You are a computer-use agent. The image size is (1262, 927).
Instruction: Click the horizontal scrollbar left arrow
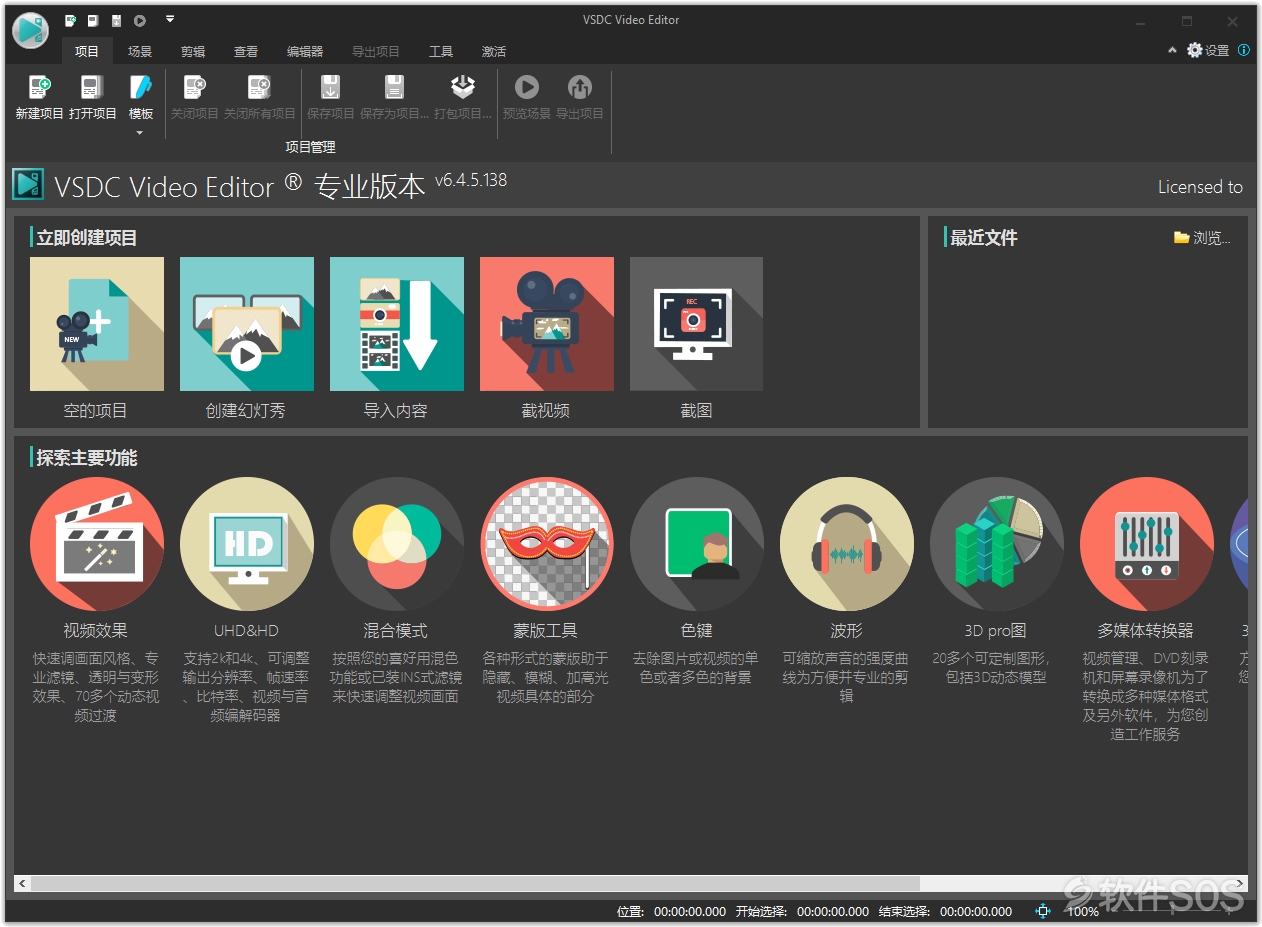(x=22, y=884)
